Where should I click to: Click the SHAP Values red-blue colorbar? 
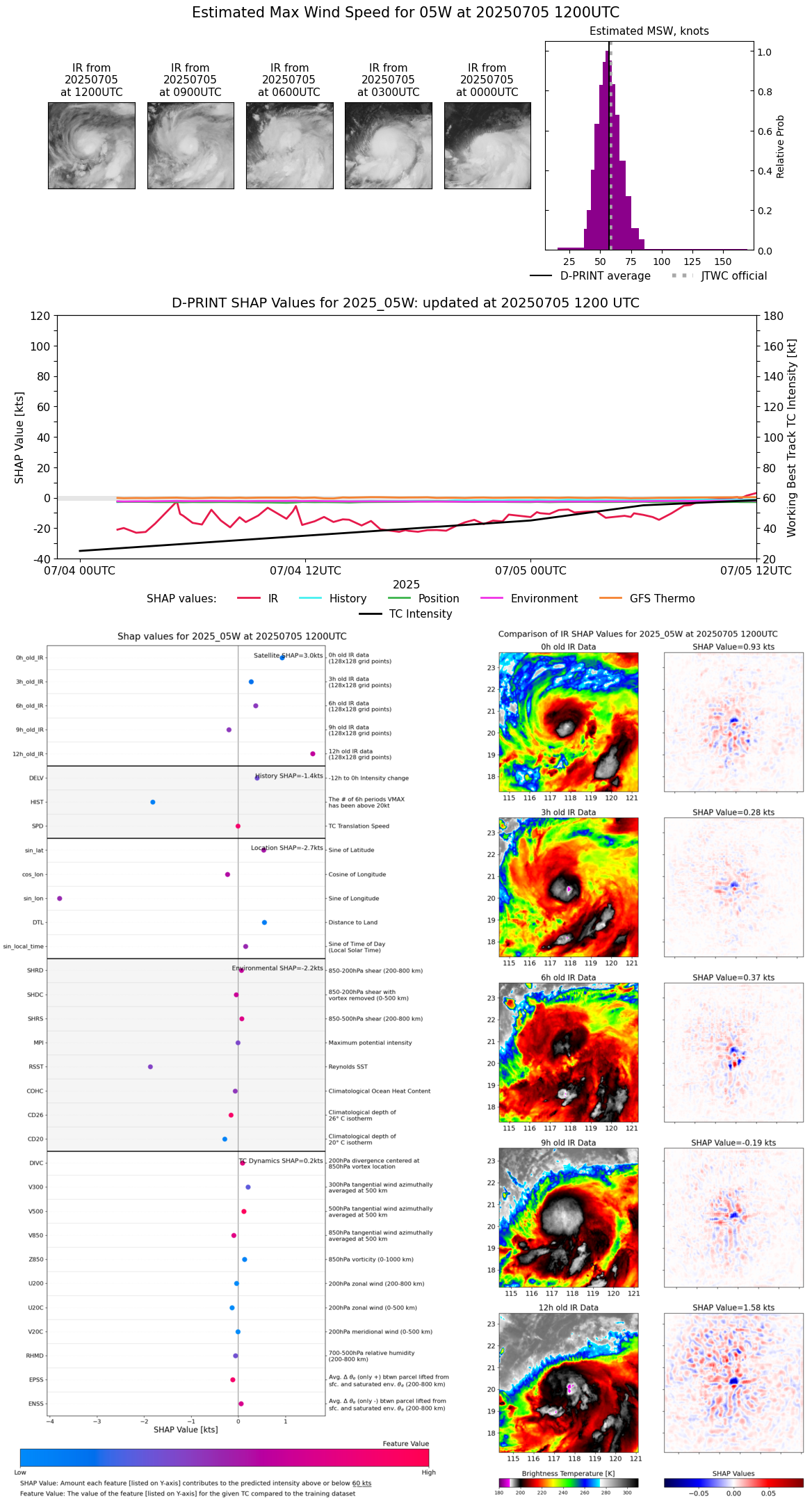tap(733, 1483)
